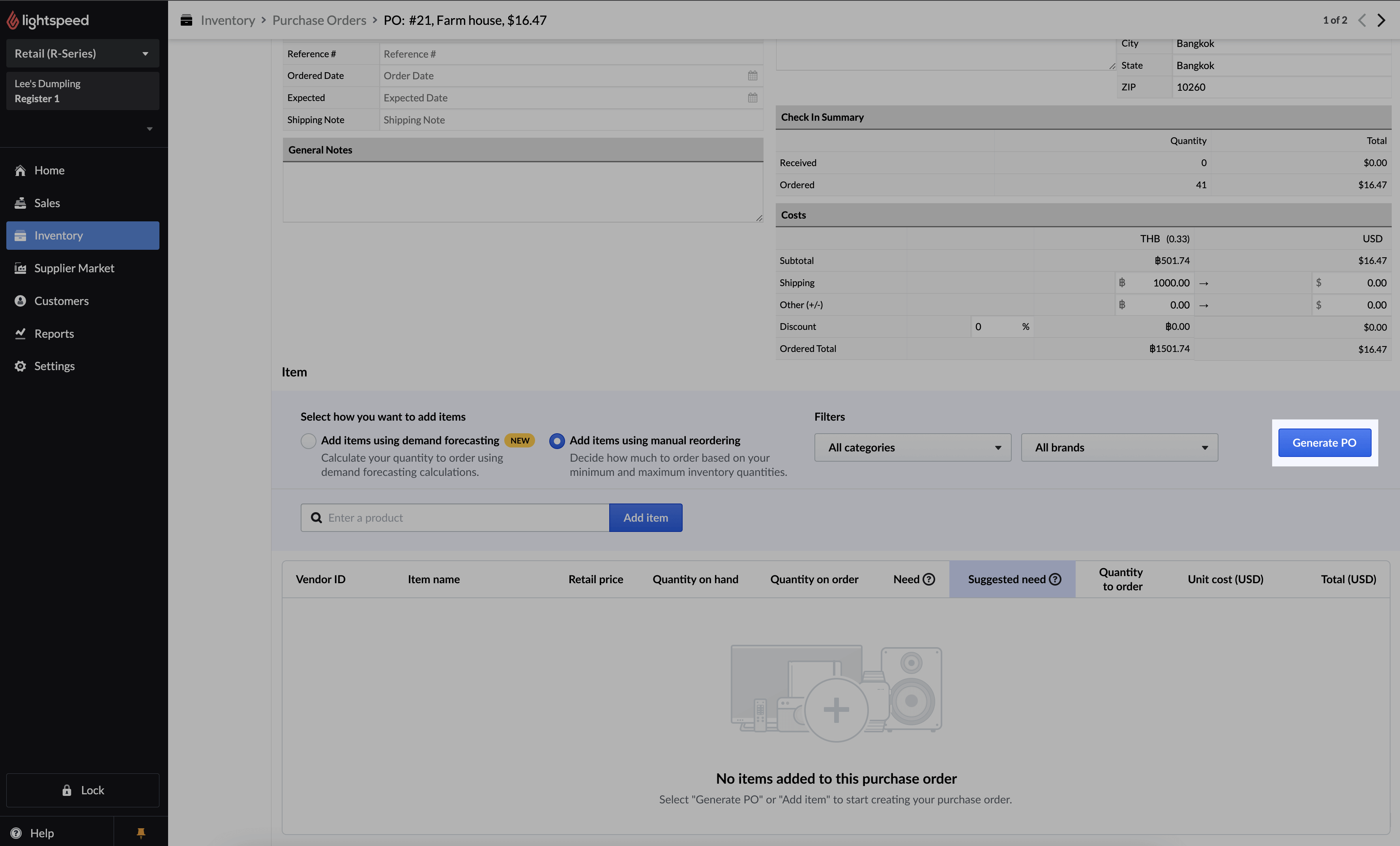Open Settings in the sidebar
This screenshot has width=1400, height=846.
click(x=54, y=365)
